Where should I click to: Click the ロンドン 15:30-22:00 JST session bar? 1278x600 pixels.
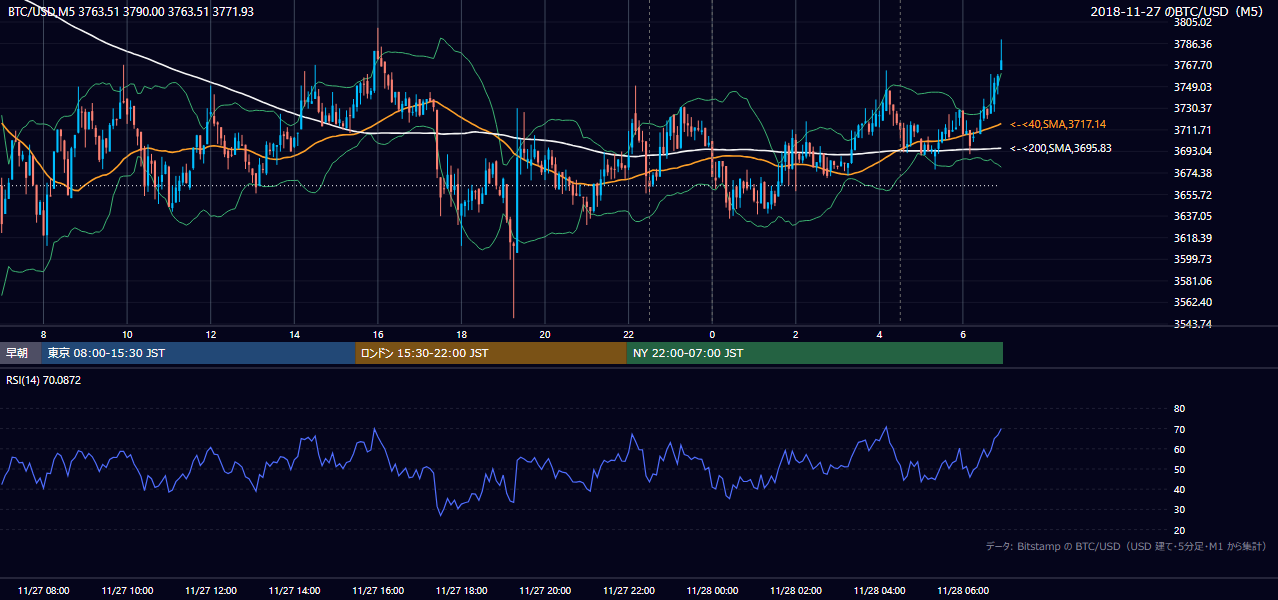(x=491, y=353)
